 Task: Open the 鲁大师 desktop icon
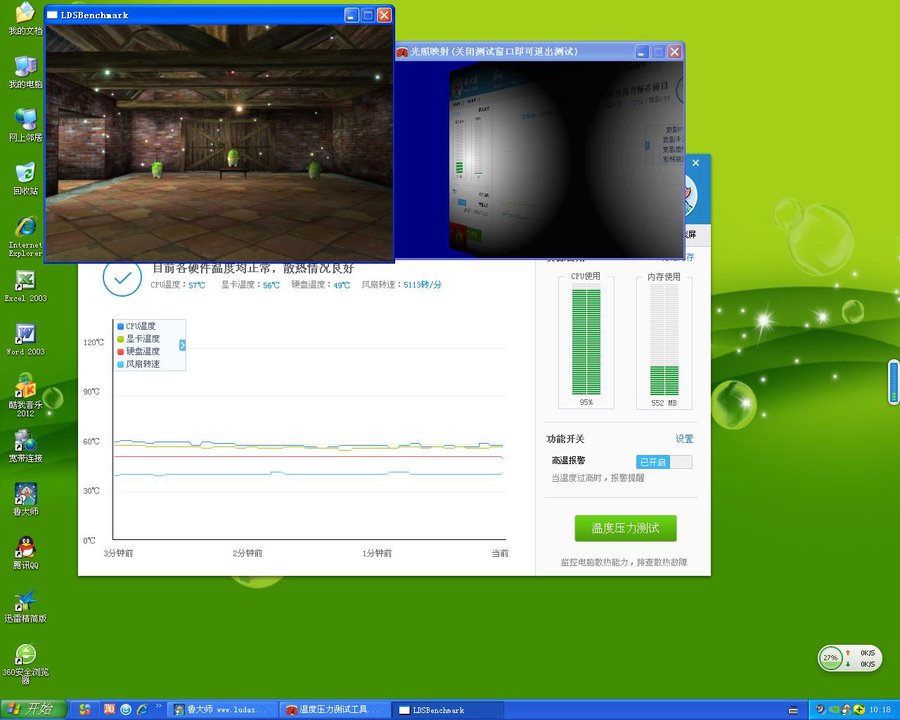tap(25, 495)
